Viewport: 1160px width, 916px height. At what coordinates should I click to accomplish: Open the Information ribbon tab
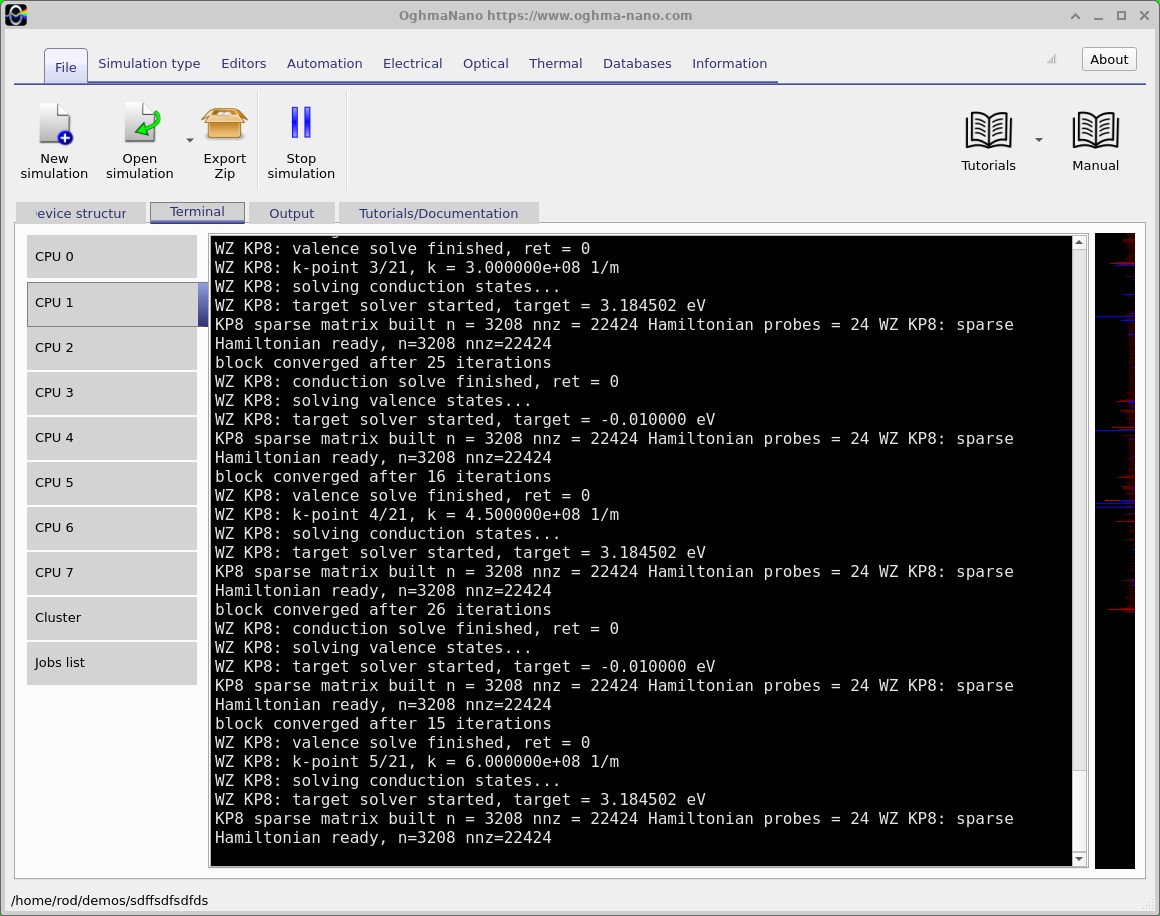[729, 64]
